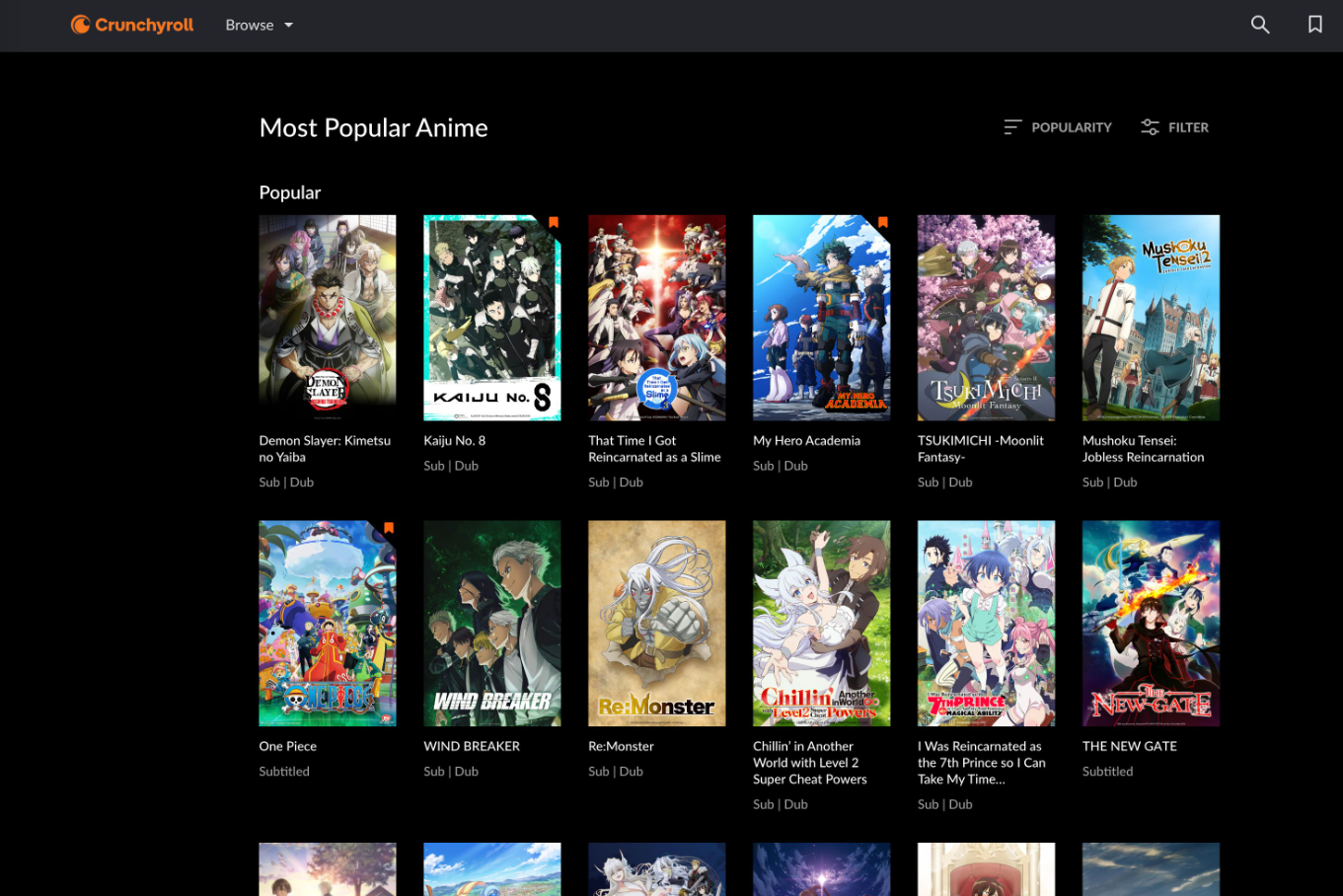Open TSUKIMICHI -Moonlit Fantasy- poster
Screen dimensions: 1343x896
tap(987, 318)
